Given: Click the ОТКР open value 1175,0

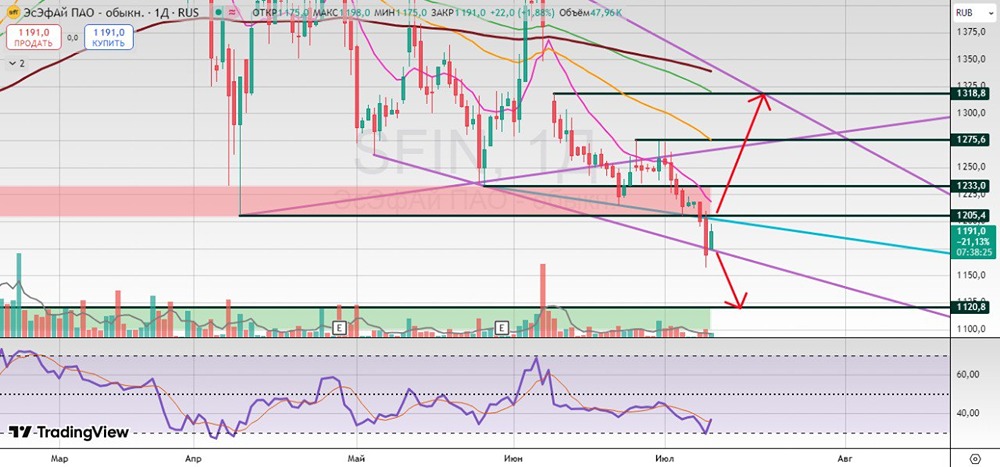Looking at the screenshot, I should click(293, 13).
